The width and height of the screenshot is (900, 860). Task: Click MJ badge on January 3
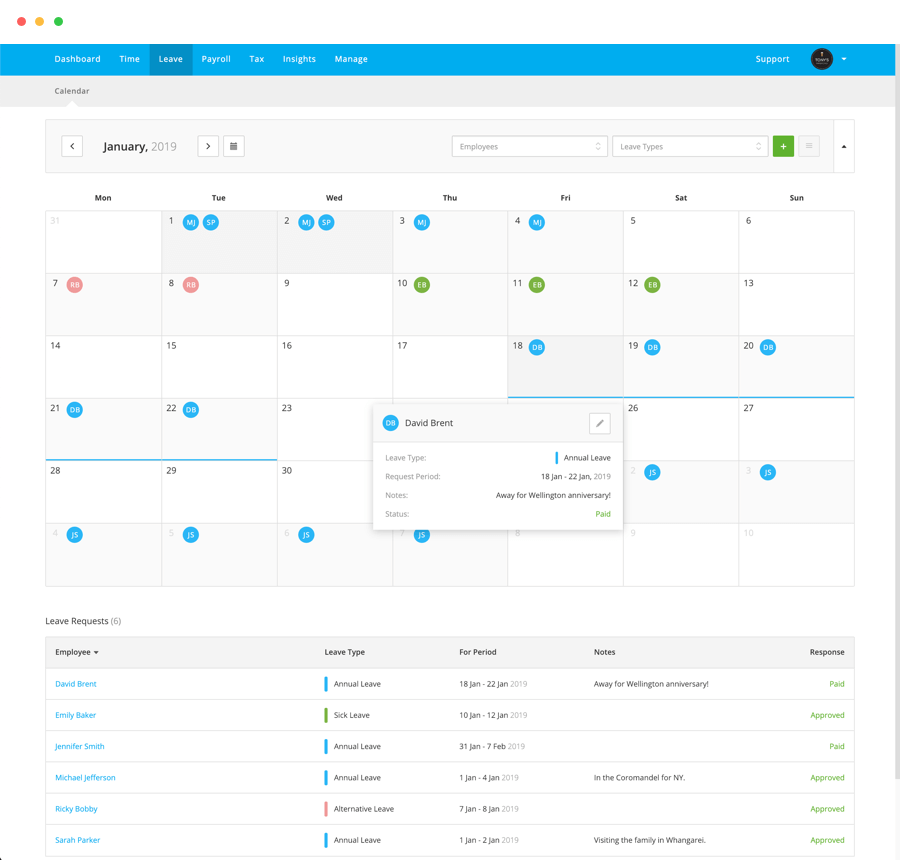pyautogui.click(x=422, y=222)
